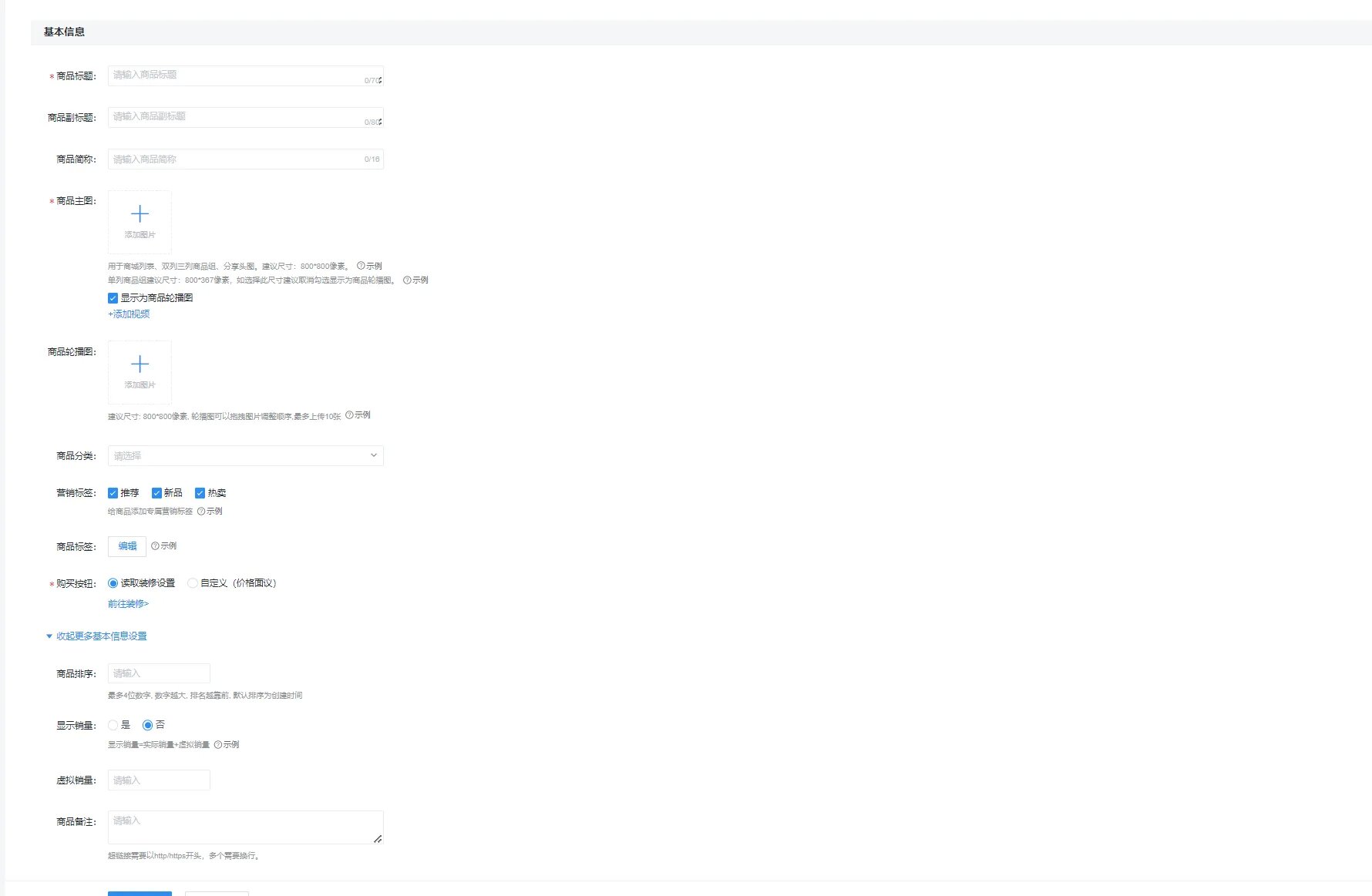Image resolution: width=1372 pixels, height=896 pixels.
Task: Uncheck 显示为商品轮播图 checkbox
Action: [113, 298]
